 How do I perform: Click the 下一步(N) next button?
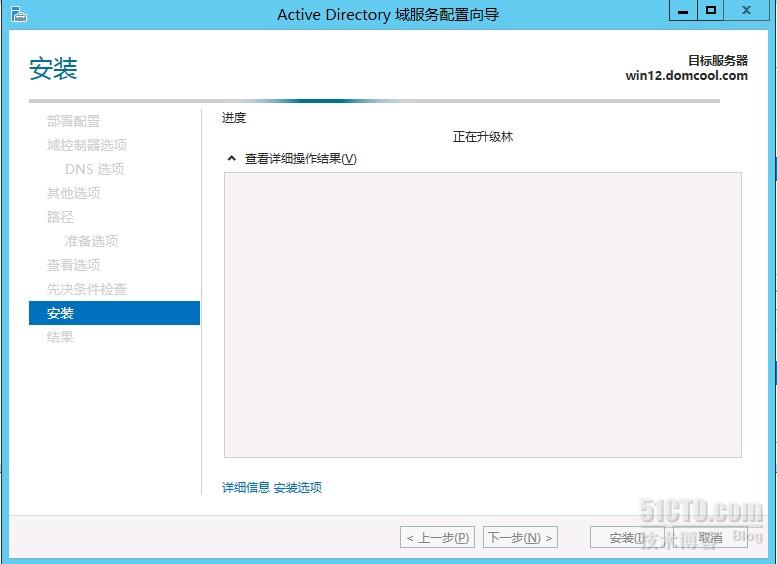[520, 537]
